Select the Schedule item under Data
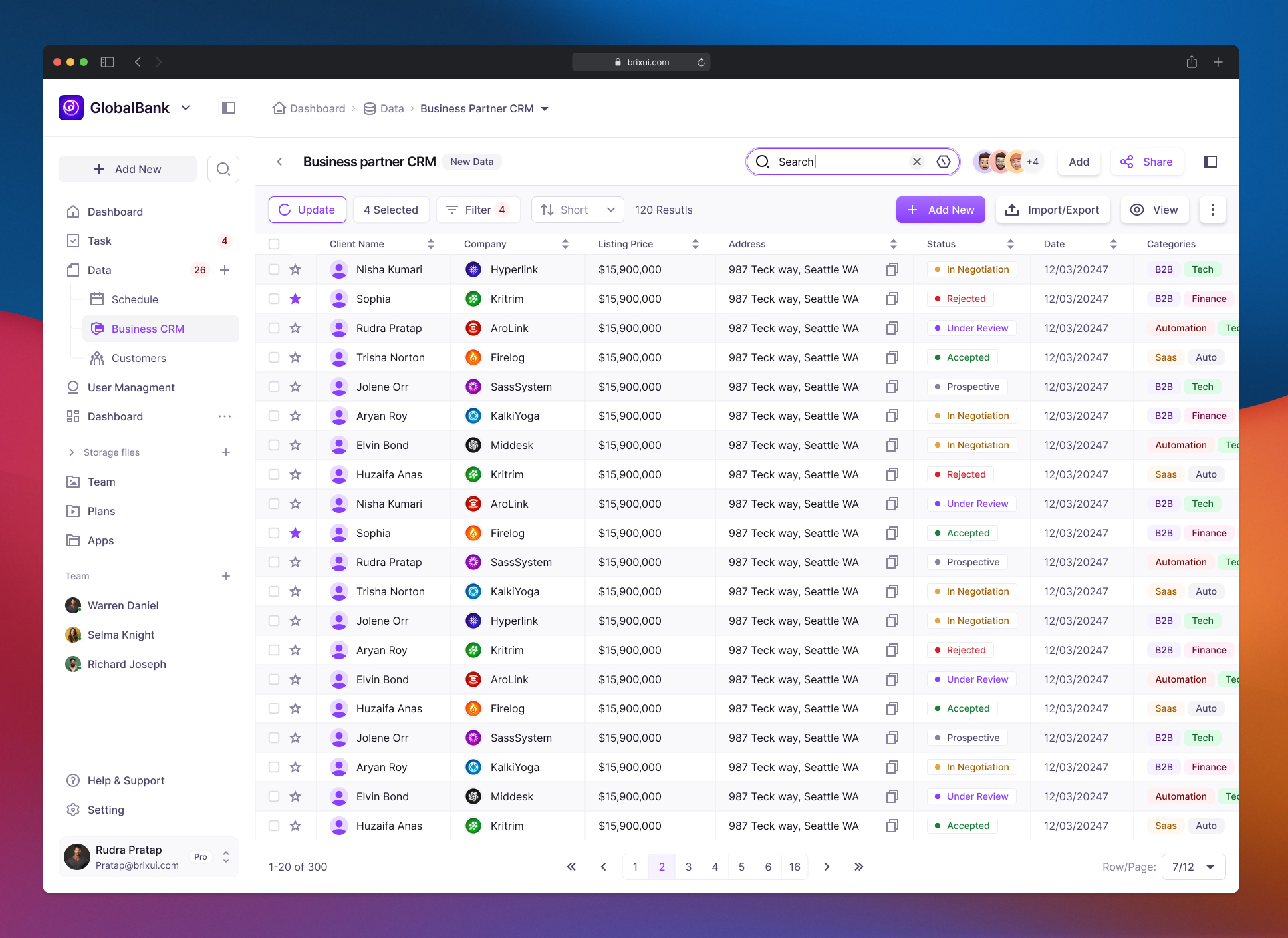The width and height of the screenshot is (1288, 938). (x=135, y=299)
